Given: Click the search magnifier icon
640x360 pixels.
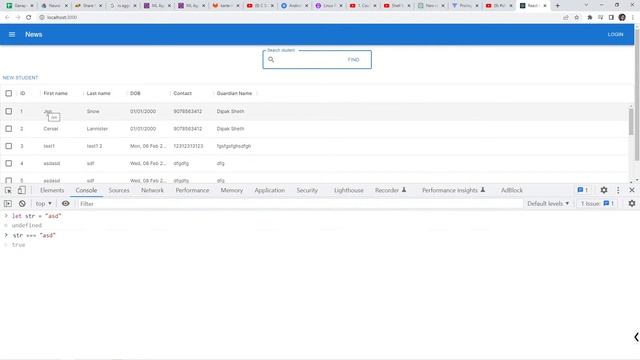Looking at the screenshot, I should (271, 60).
